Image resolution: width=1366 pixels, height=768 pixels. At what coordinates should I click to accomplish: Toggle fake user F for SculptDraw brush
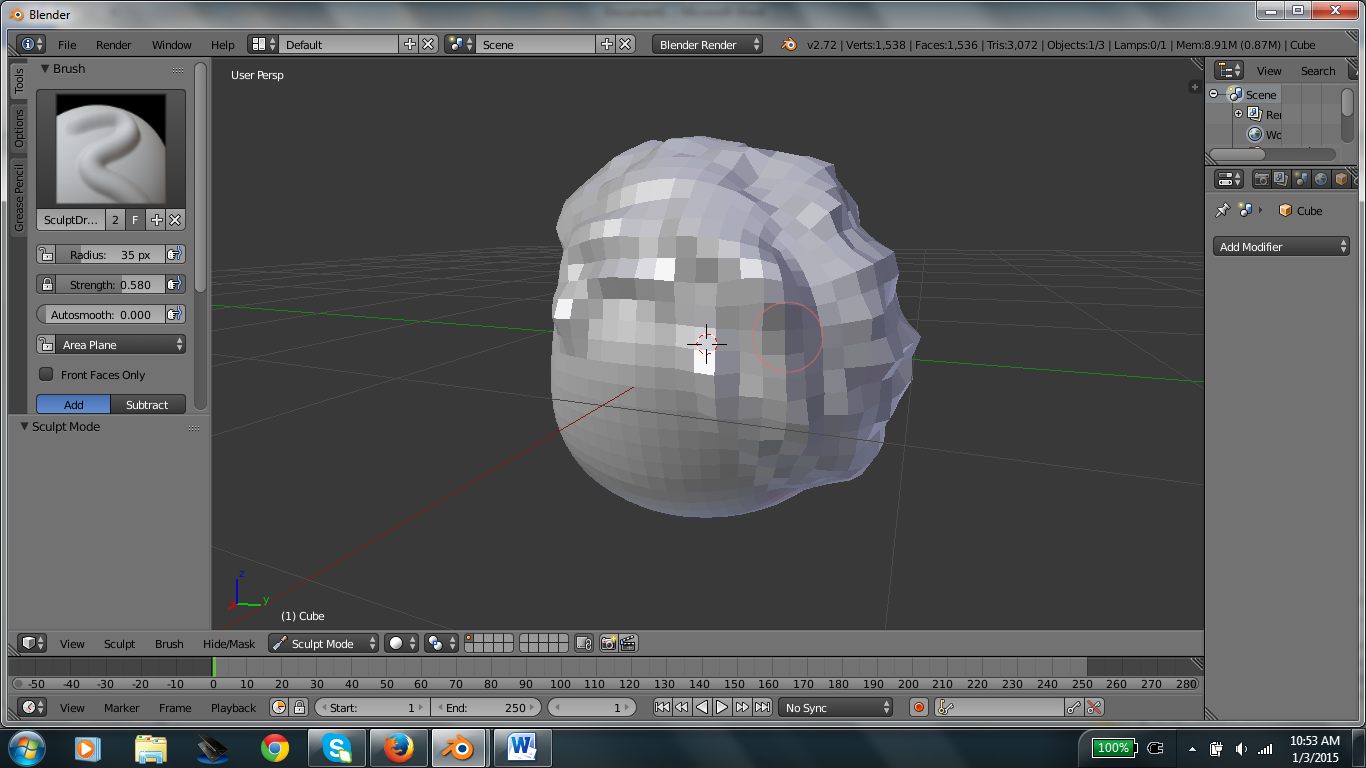[x=135, y=220]
